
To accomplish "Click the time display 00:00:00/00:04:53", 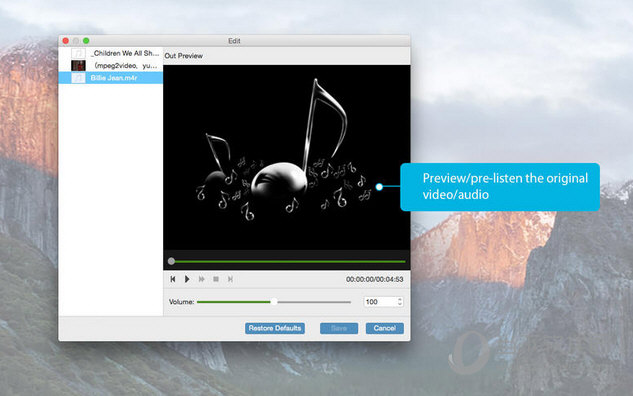I will (x=375, y=279).
